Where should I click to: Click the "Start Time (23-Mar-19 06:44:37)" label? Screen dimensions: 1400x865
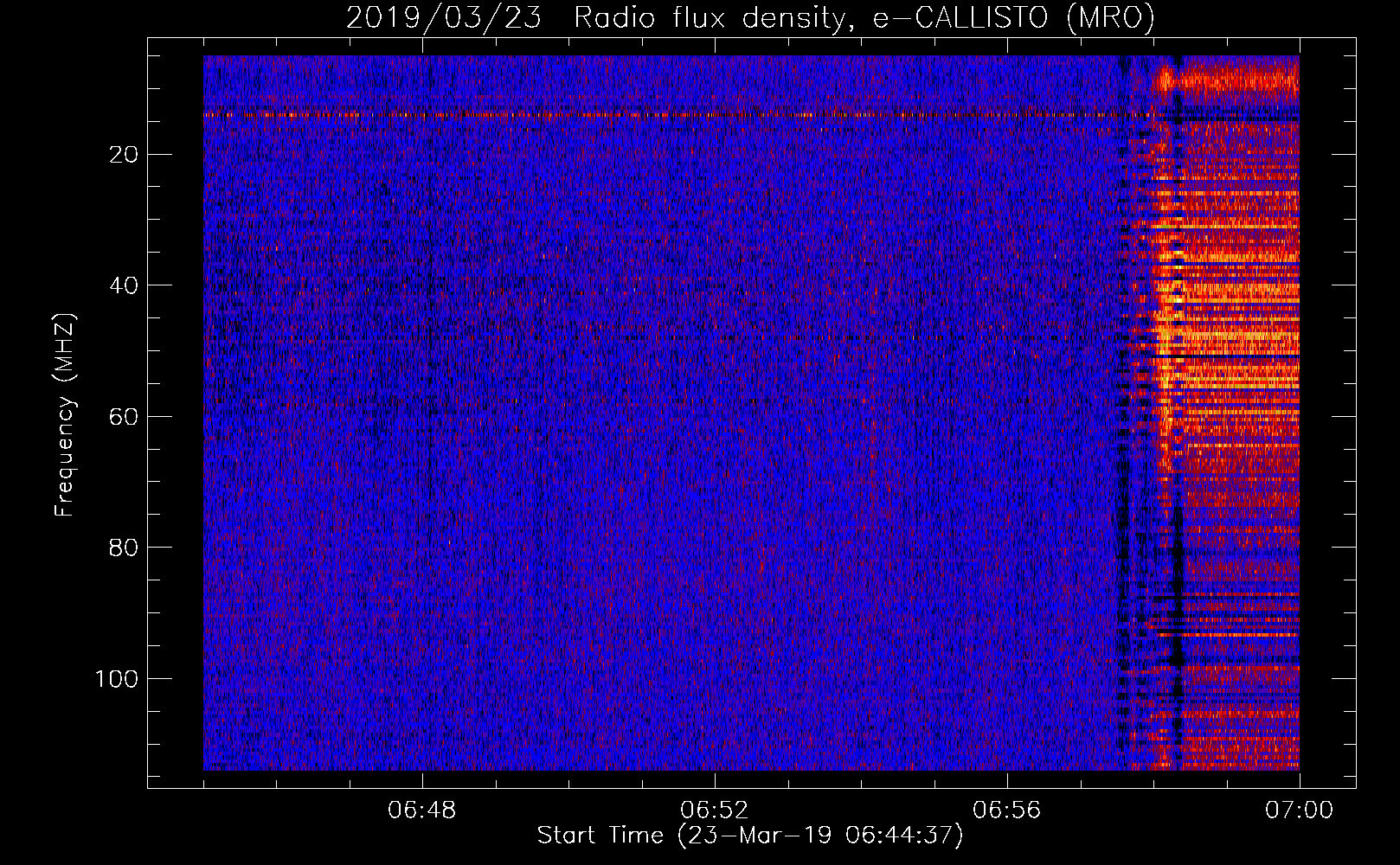750,836
